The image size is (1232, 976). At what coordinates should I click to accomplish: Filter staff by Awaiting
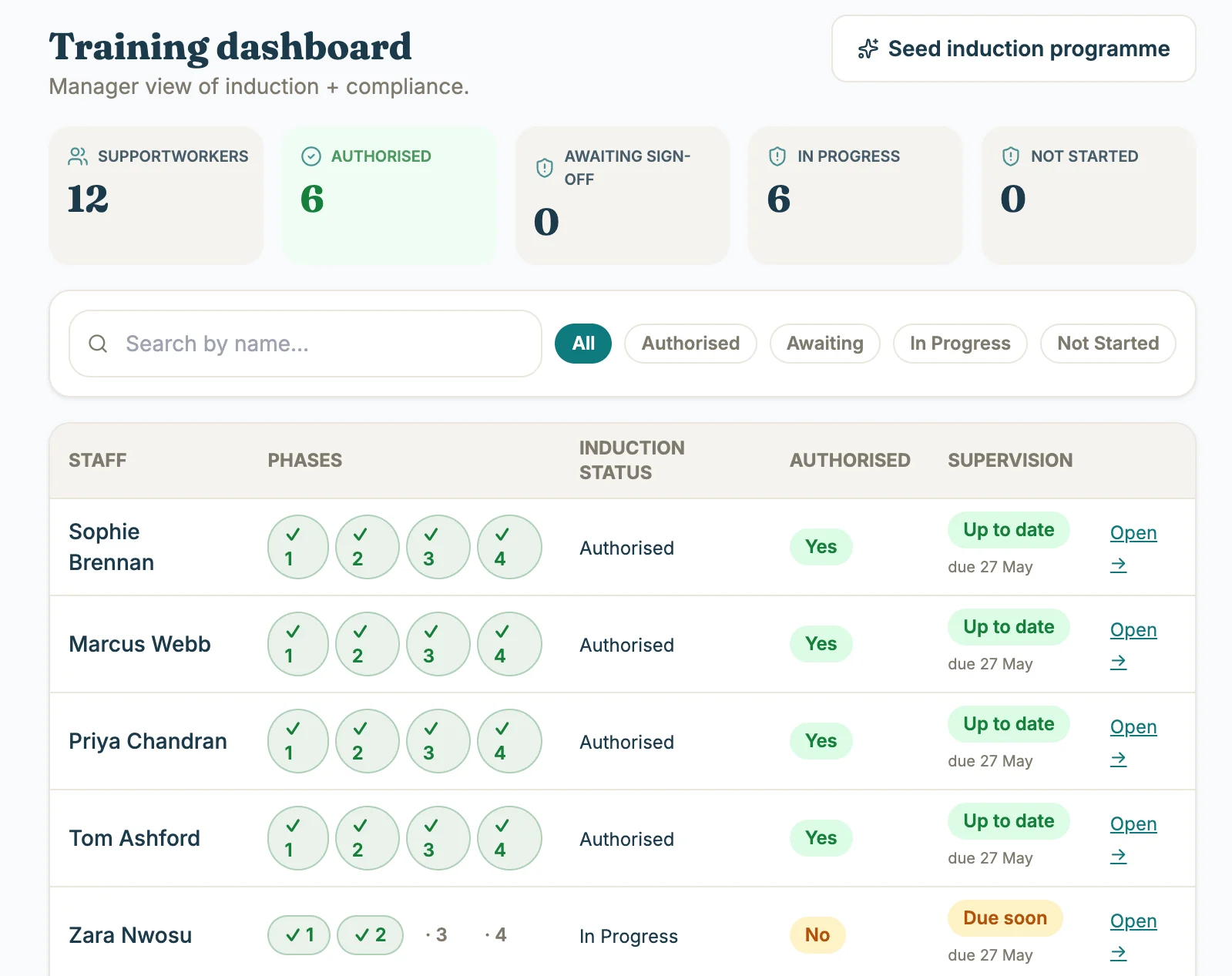coord(824,344)
